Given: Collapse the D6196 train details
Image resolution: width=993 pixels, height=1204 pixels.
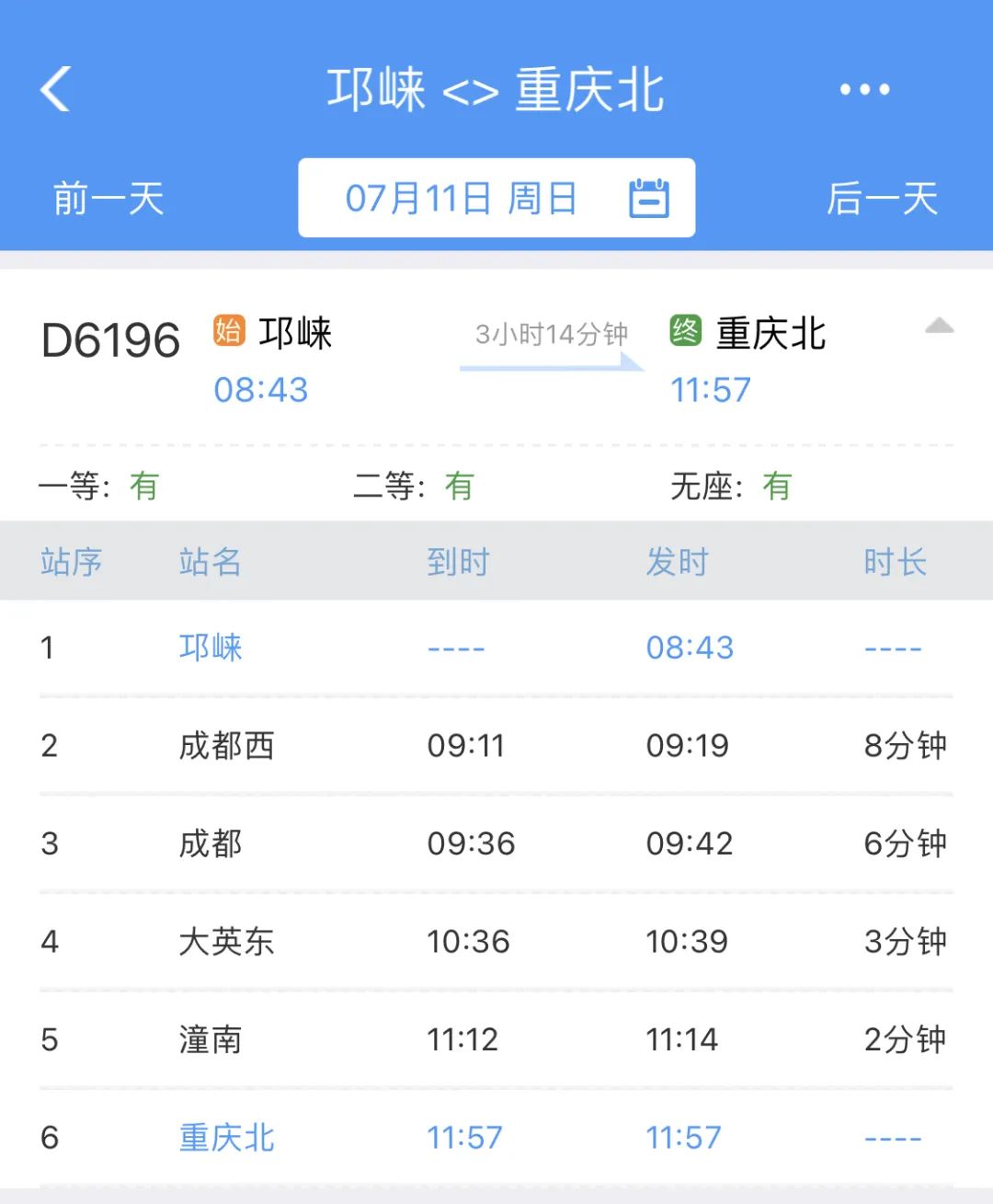Looking at the screenshot, I should [939, 327].
